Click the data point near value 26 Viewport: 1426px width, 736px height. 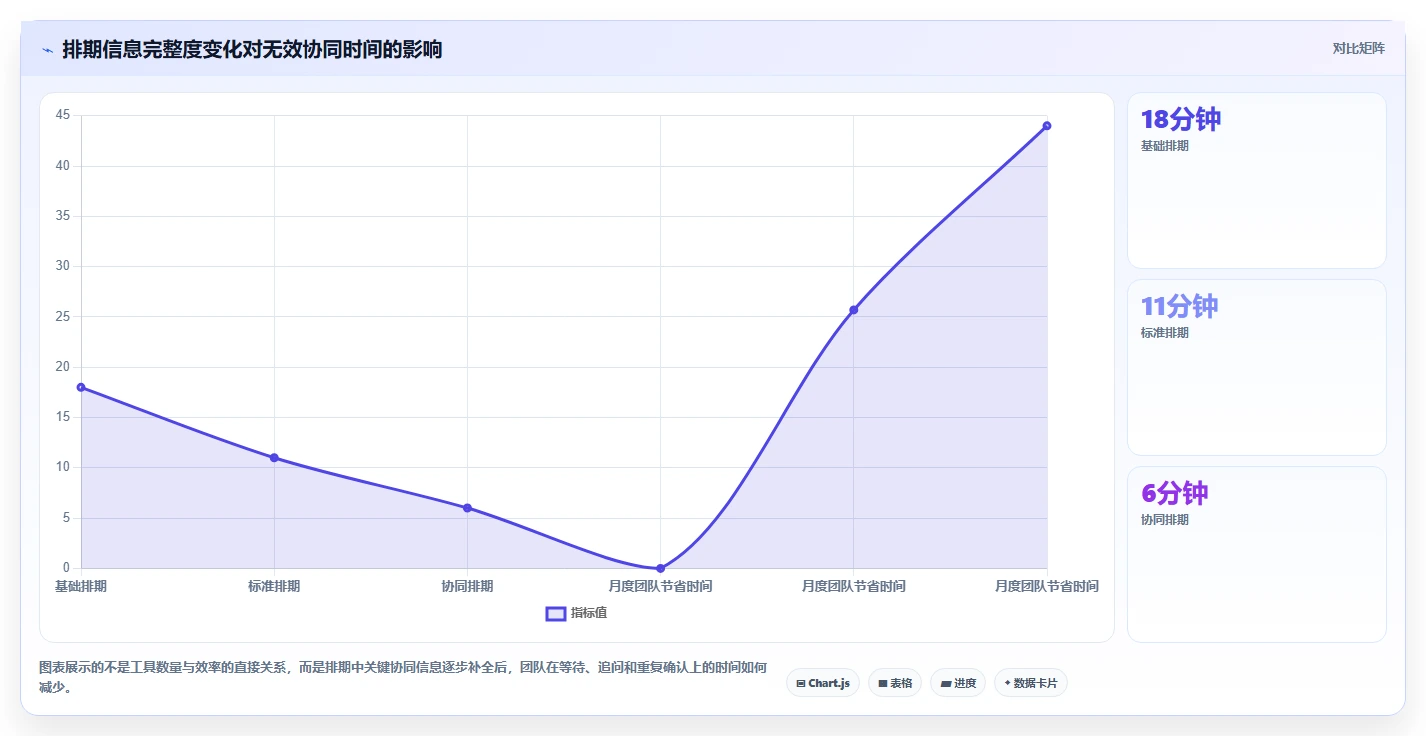click(x=853, y=310)
